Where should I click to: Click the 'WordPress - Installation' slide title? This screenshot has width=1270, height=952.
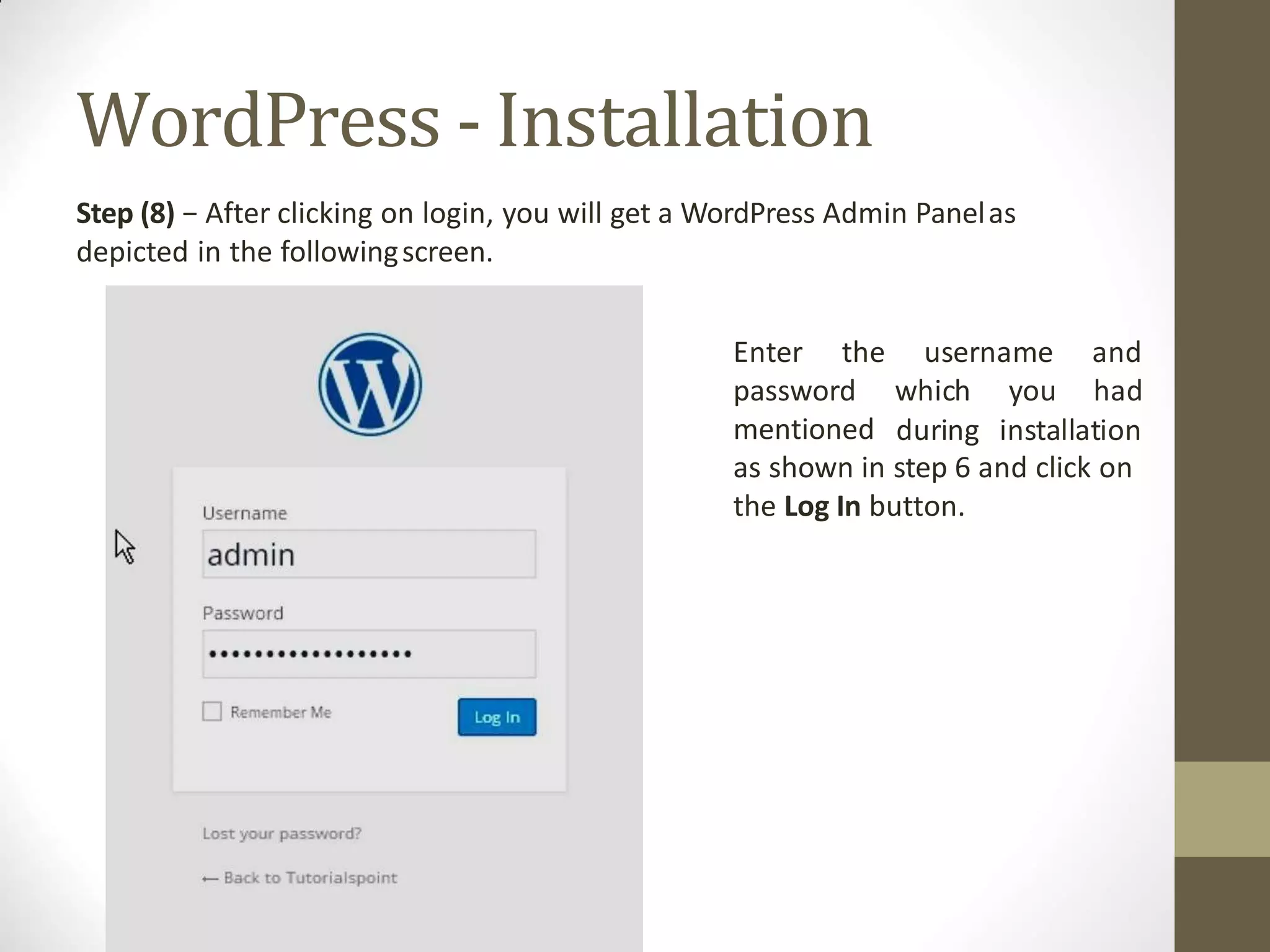point(474,120)
